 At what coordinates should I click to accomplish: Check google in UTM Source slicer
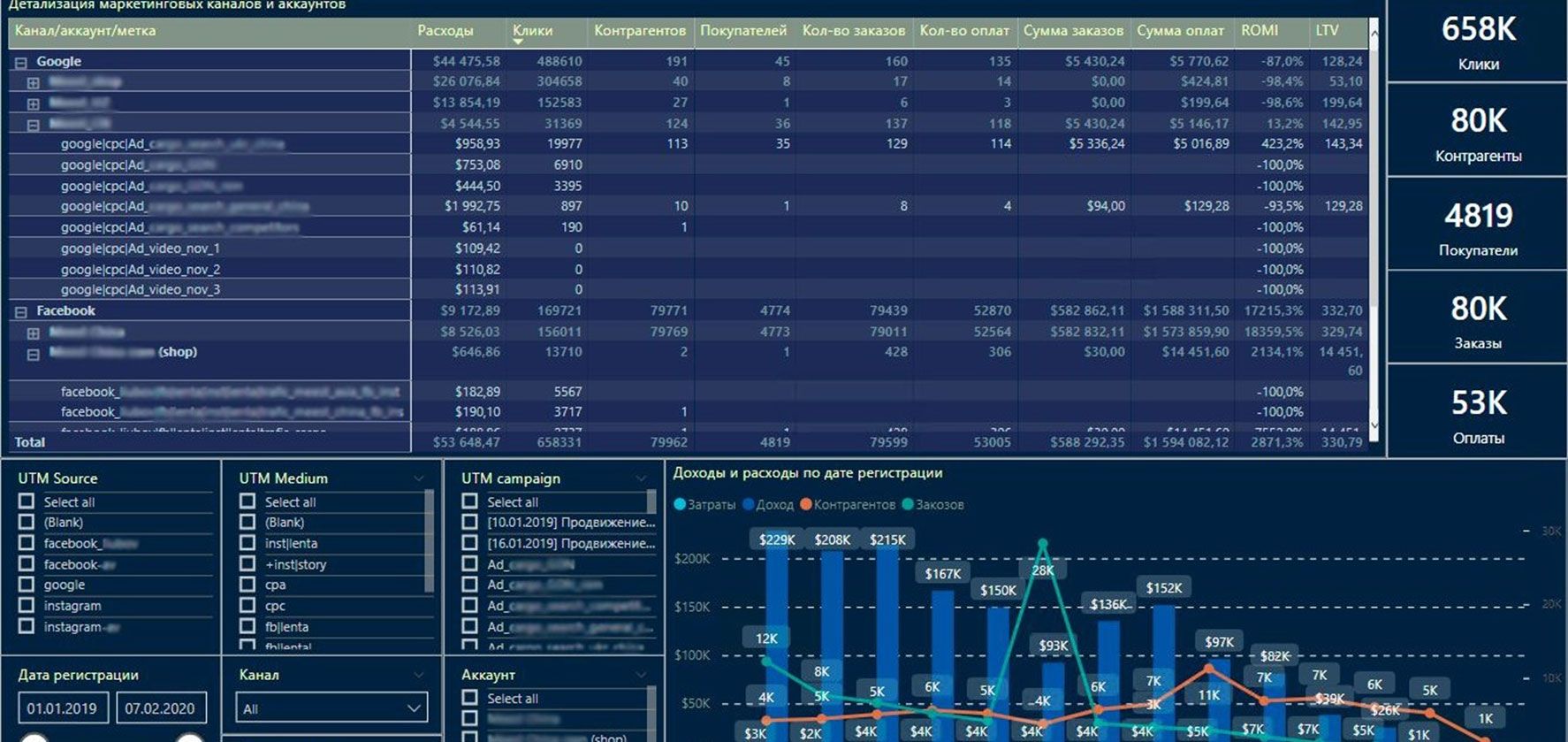click(x=27, y=585)
